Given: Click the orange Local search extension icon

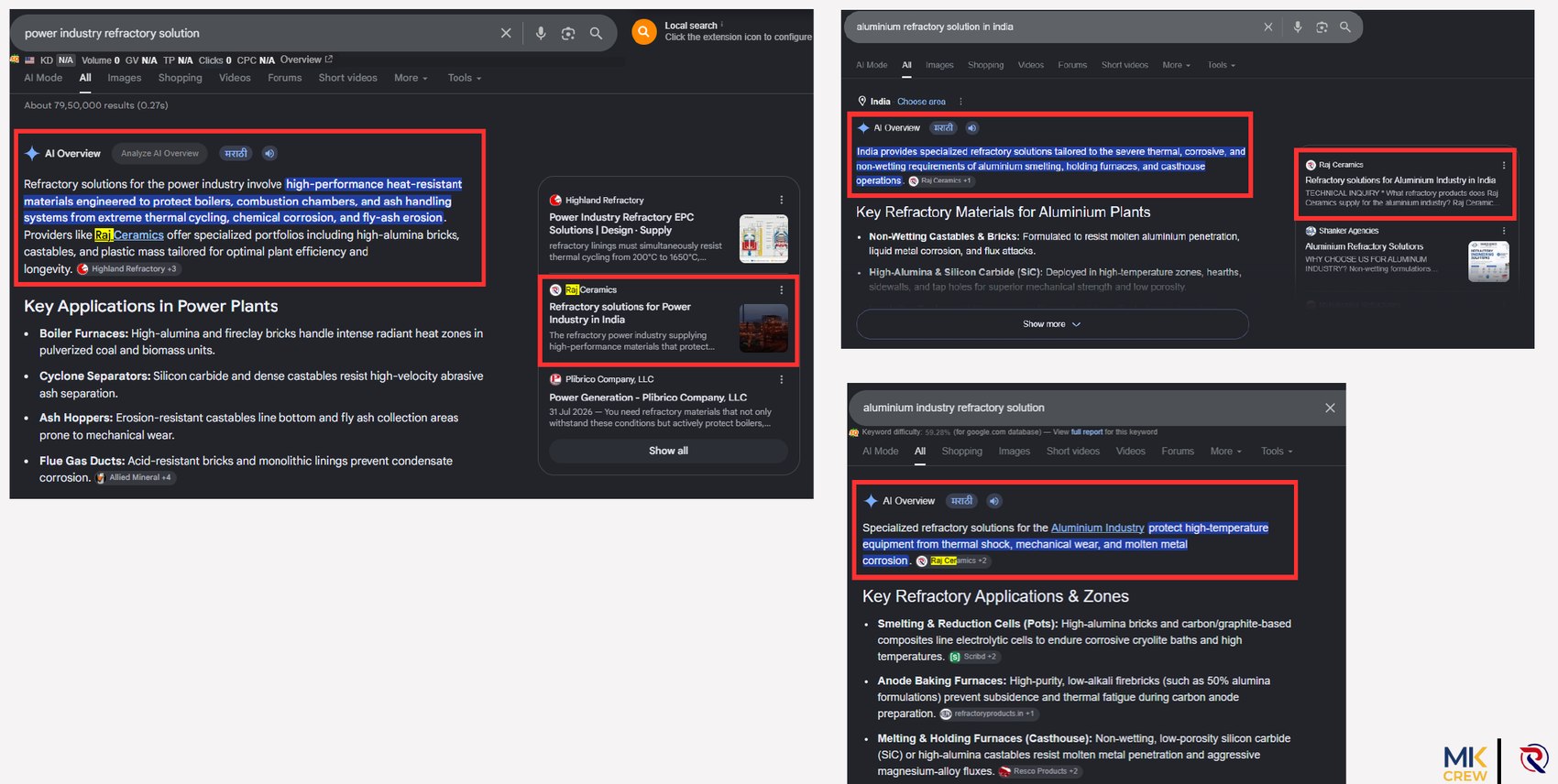Looking at the screenshot, I should click(x=644, y=32).
